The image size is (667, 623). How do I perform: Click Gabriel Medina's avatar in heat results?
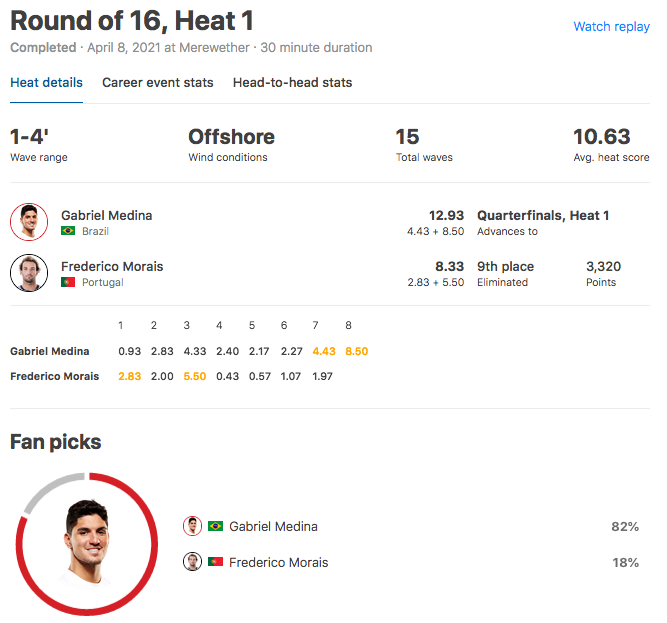(x=29, y=222)
